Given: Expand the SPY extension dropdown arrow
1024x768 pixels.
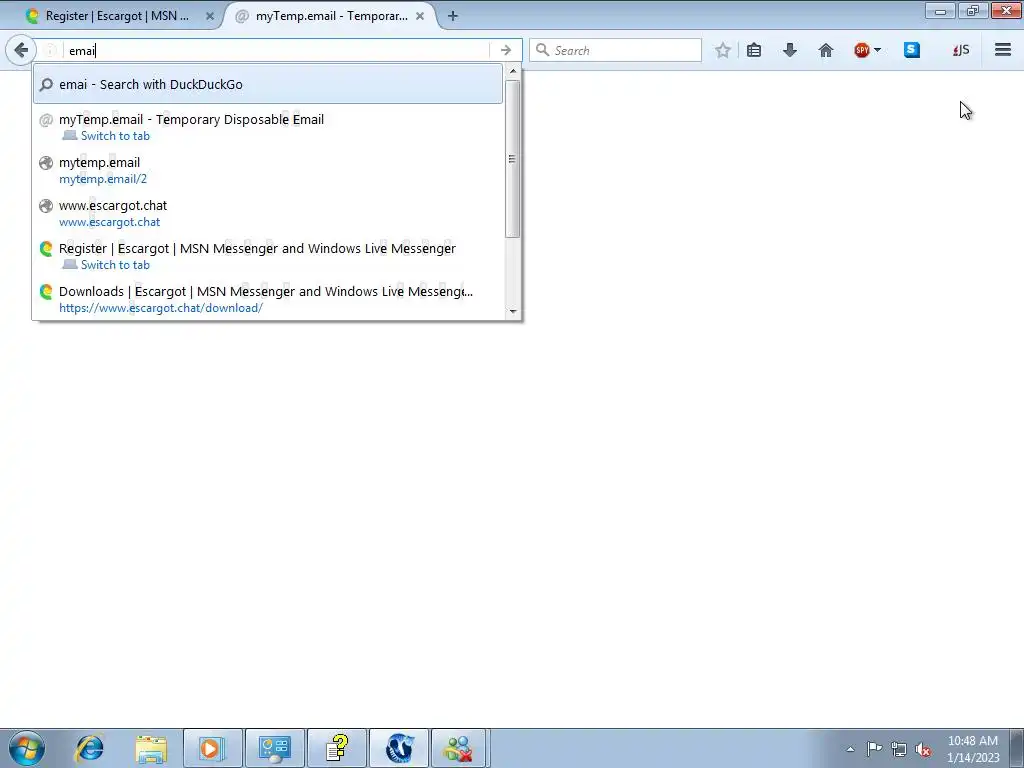Looking at the screenshot, I should (877, 50).
